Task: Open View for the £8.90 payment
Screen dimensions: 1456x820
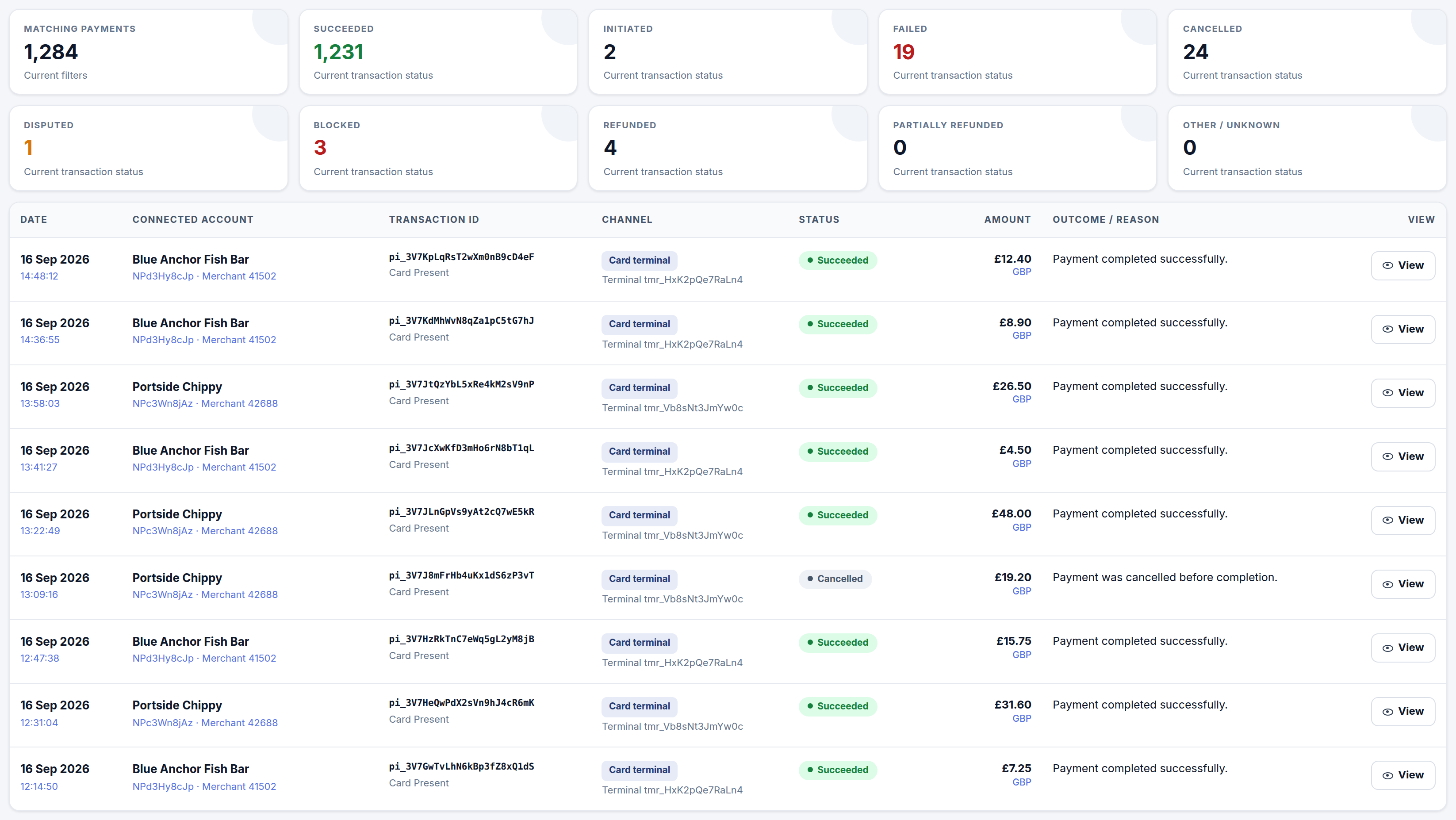Action: tap(1403, 330)
